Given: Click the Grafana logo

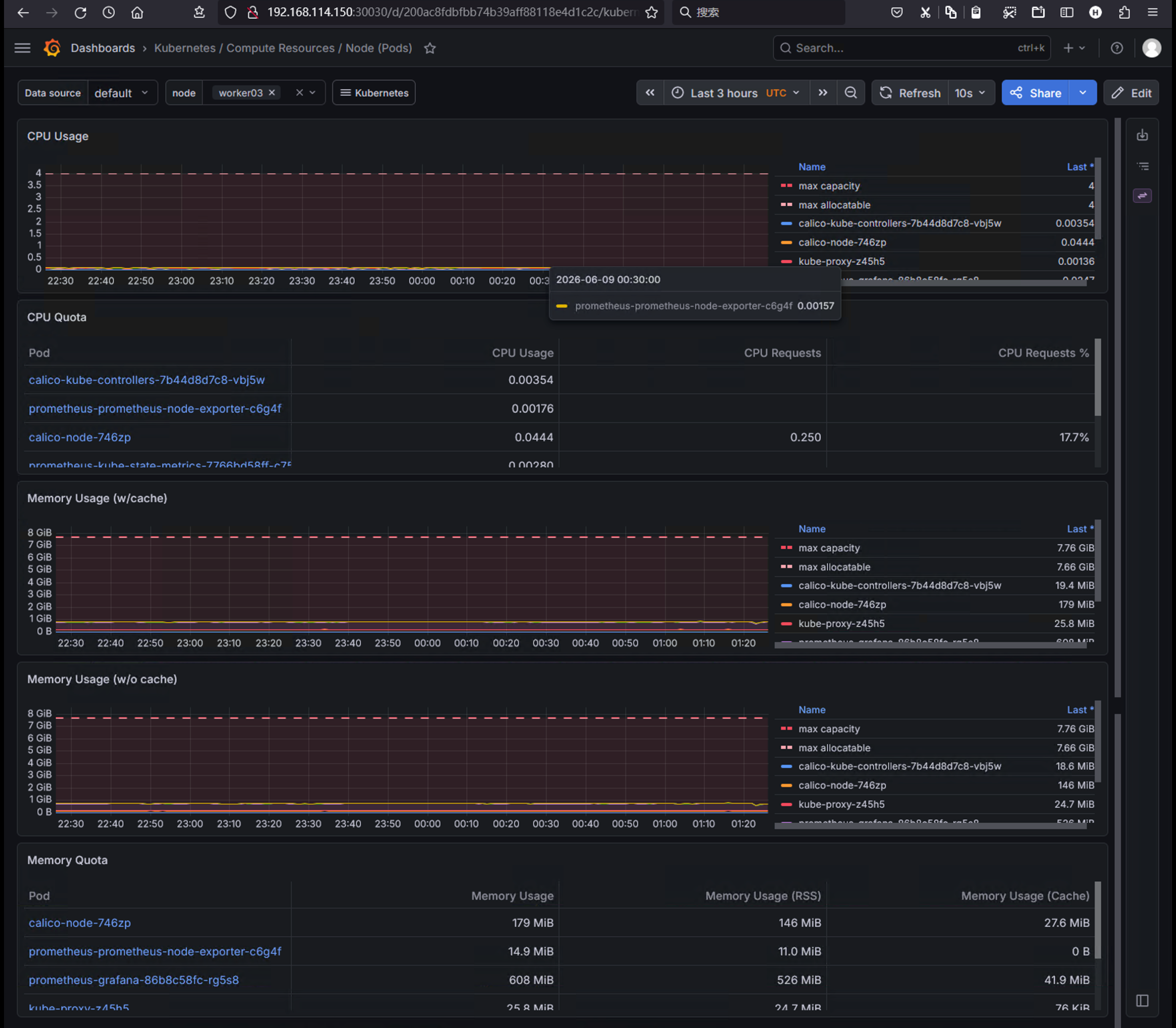Looking at the screenshot, I should (x=52, y=48).
